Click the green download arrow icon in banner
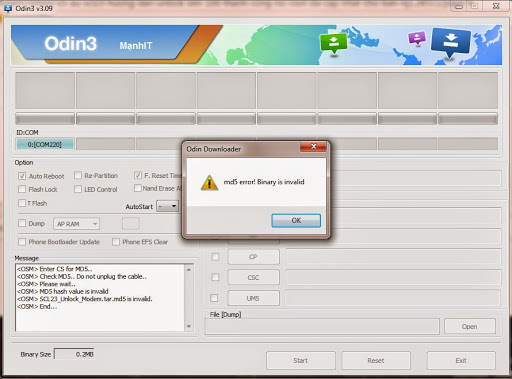This screenshot has width=512, height=379. [x=333, y=43]
